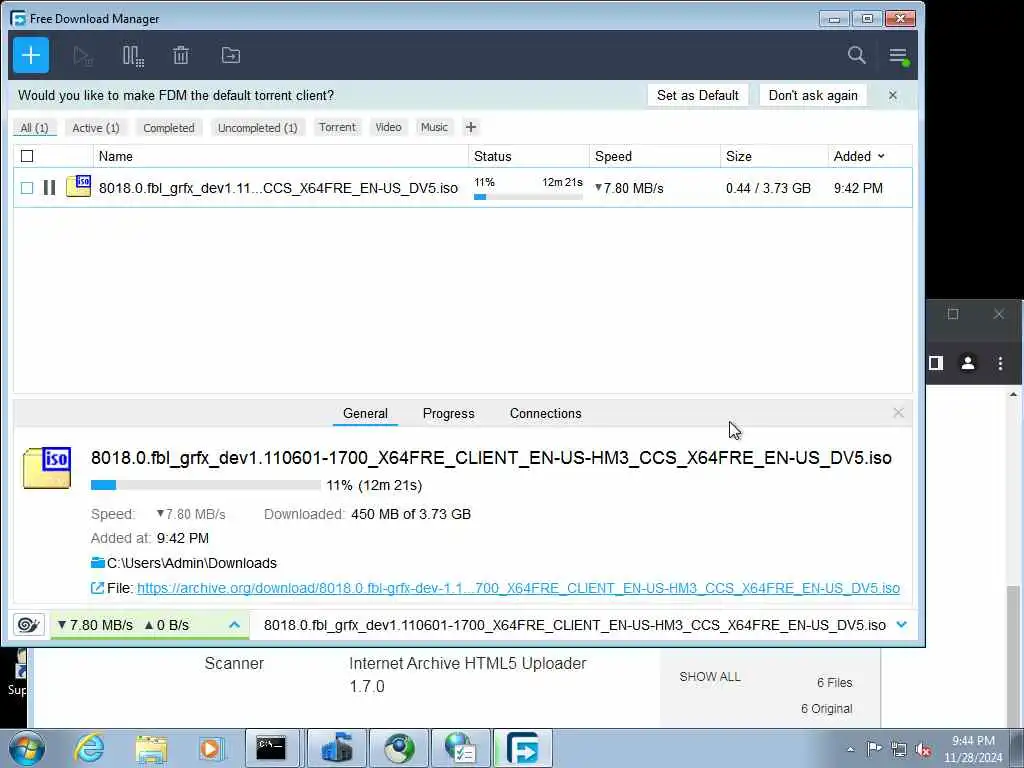
Task: Pause the ISO download with row pause icon
Action: point(49,188)
